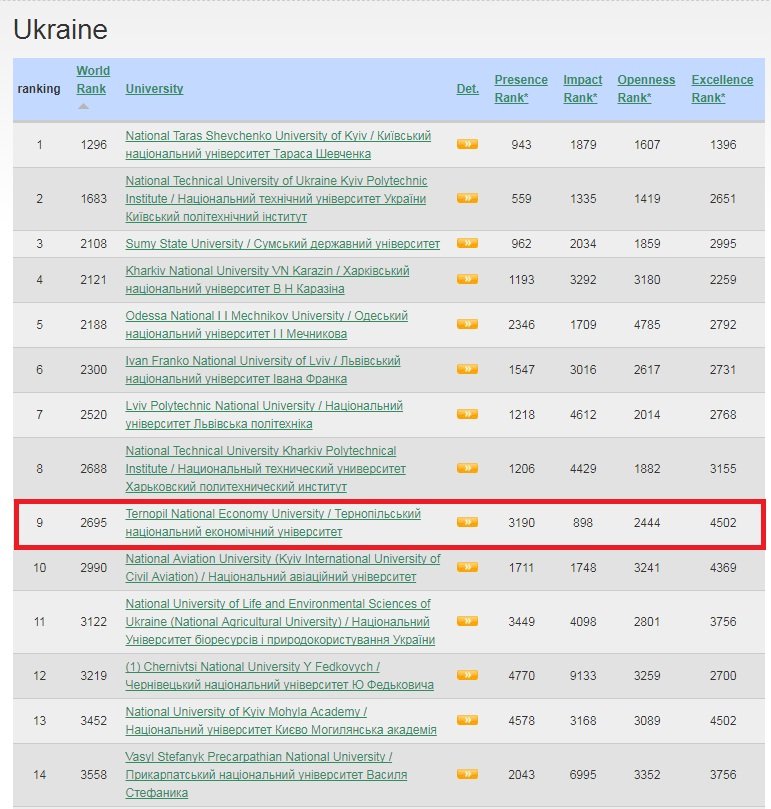Image resolution: width=771 pixels, height=809 pixels.
Task: Open details icon for Kyiv Polytechnic Institute row
Action: 467,198
